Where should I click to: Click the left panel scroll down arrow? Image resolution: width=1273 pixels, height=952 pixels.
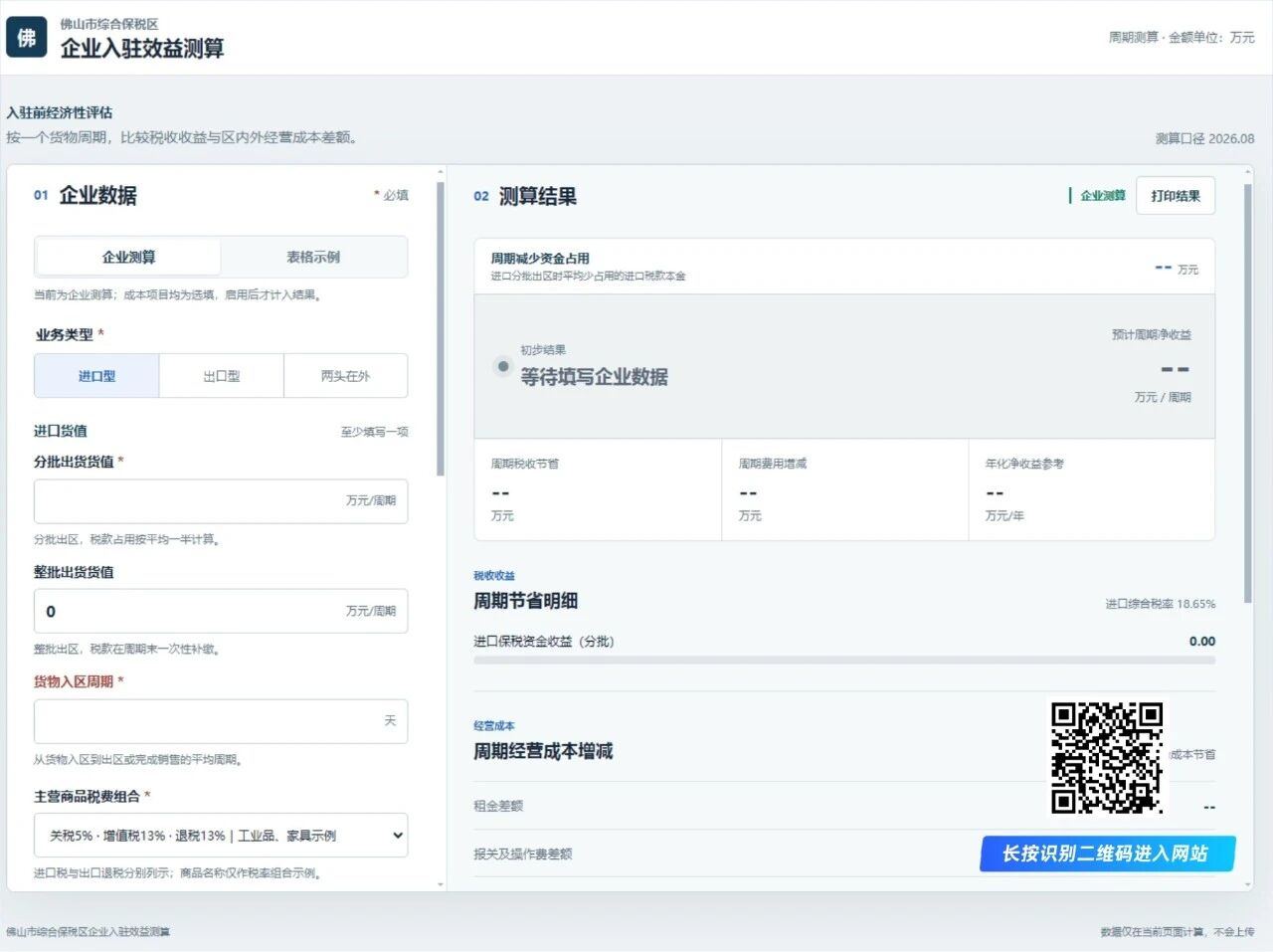[x=441, y=884]
